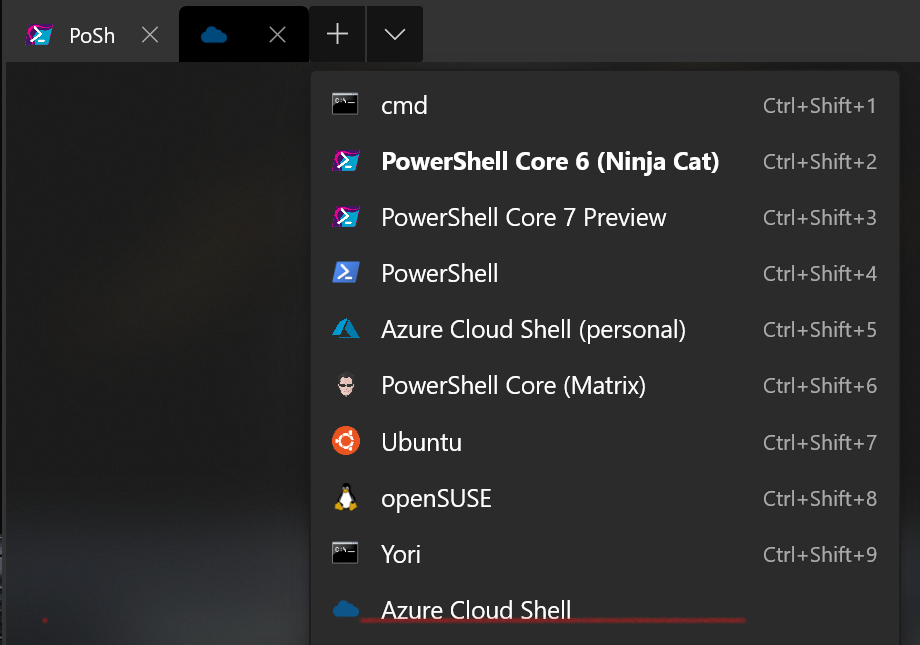The image size is (920, 645).
Task: Select the Azure Cloud Shell entry at the bottom
Action: 476,610
